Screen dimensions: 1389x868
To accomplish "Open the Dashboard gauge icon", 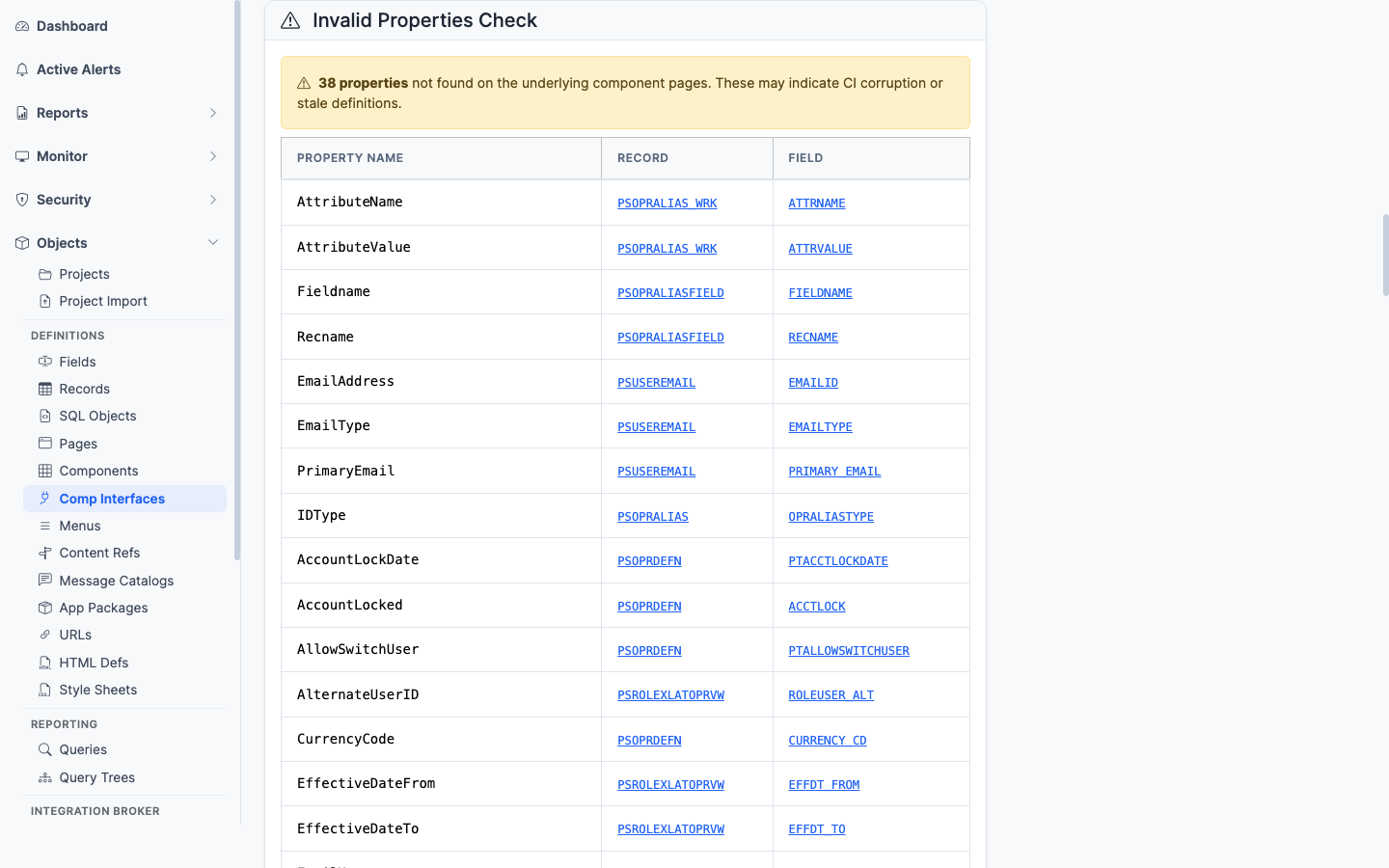I will (x=22, y=26).
